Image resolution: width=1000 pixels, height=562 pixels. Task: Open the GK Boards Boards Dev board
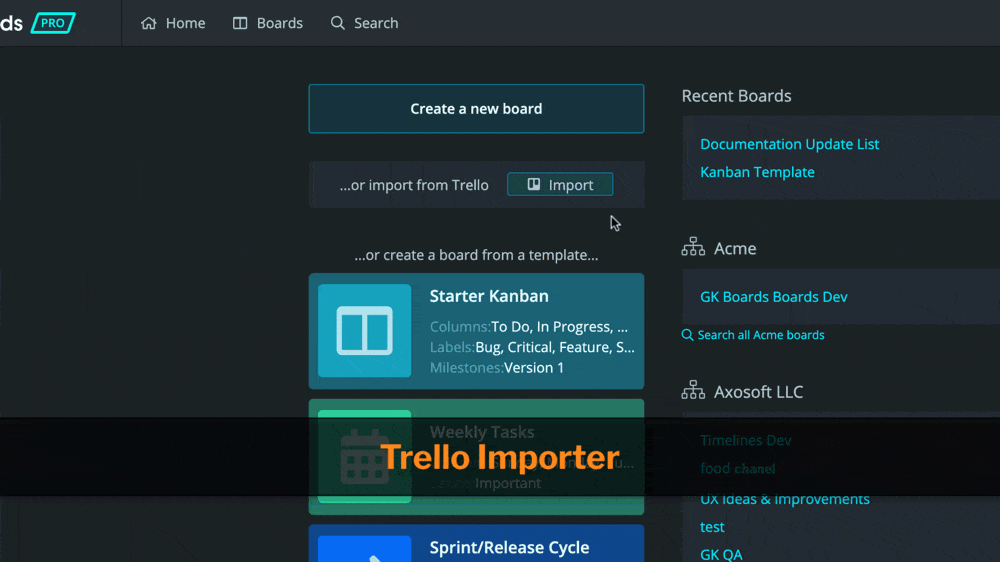[774, 297]
